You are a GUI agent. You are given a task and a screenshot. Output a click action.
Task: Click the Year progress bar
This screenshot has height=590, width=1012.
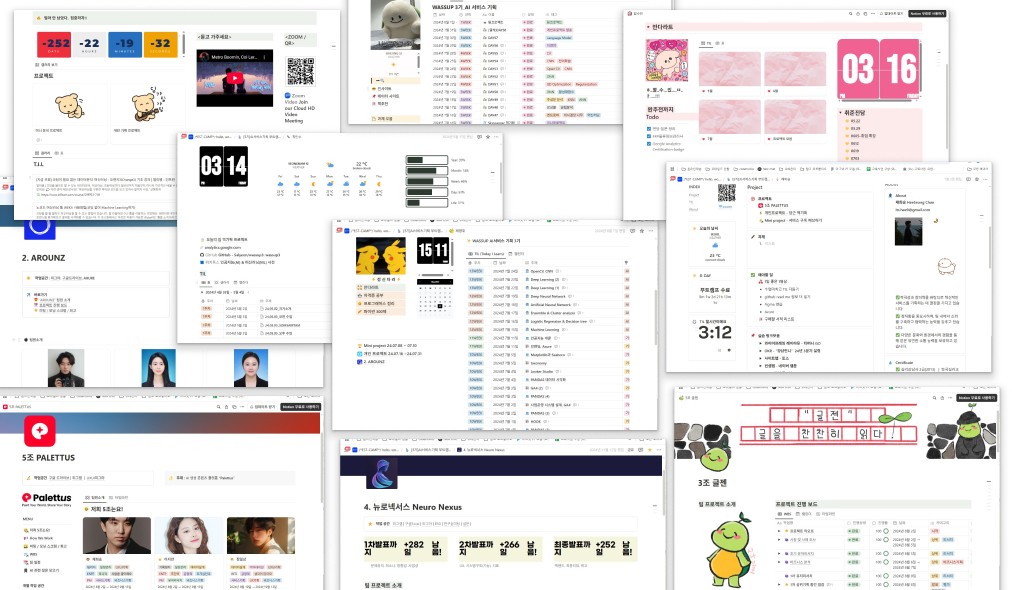coord(427,160)
